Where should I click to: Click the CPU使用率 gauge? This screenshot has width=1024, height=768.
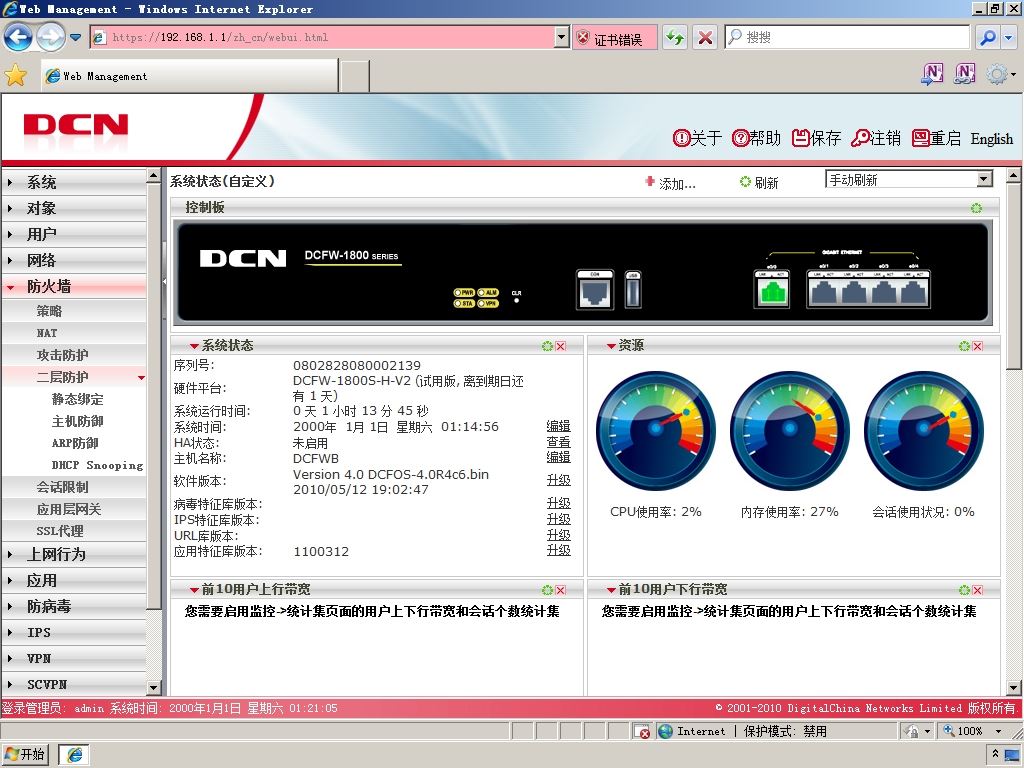(x=656, y=431)
